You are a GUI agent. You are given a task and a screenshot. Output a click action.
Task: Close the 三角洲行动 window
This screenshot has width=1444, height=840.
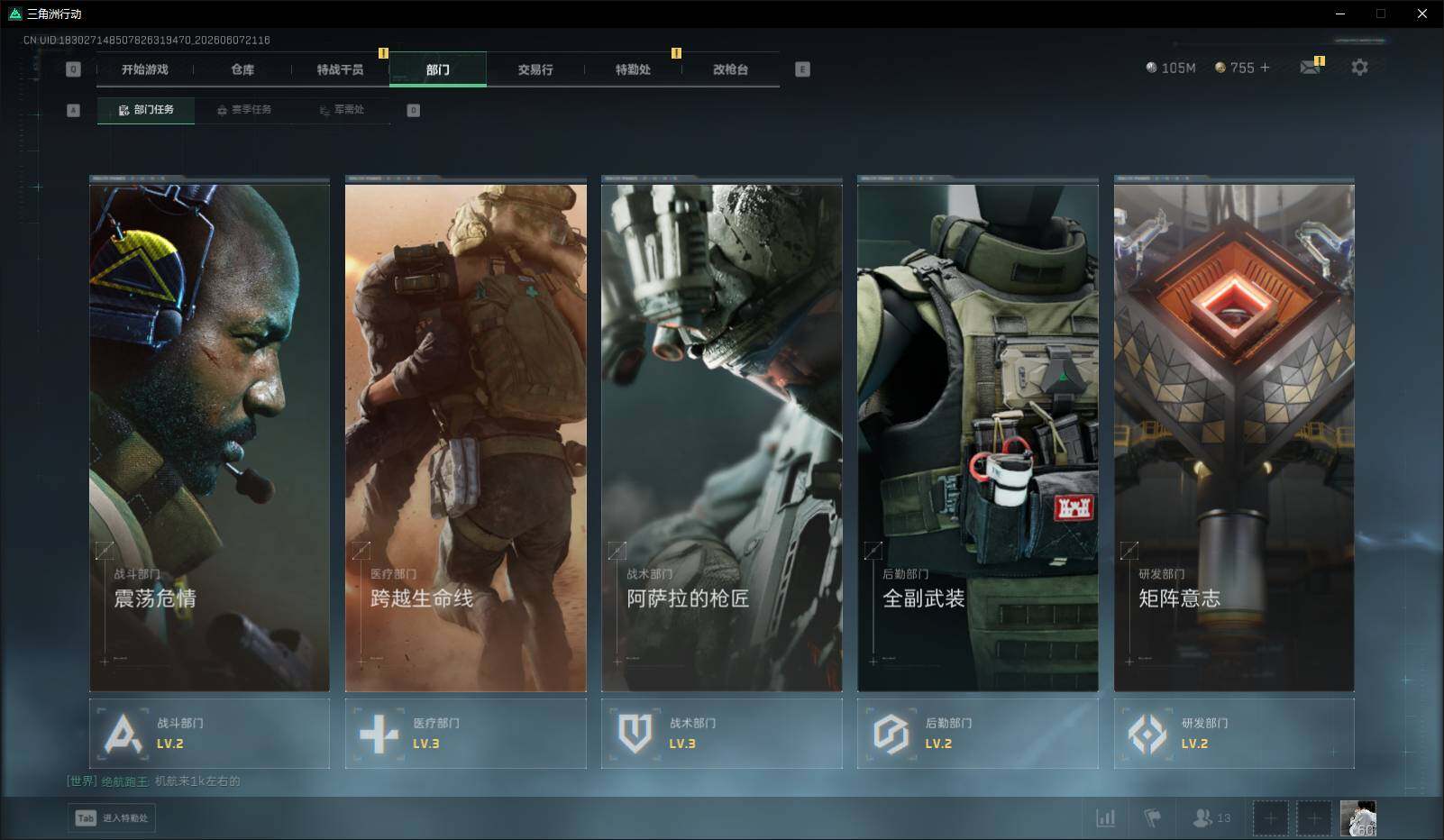(1422, 14)
